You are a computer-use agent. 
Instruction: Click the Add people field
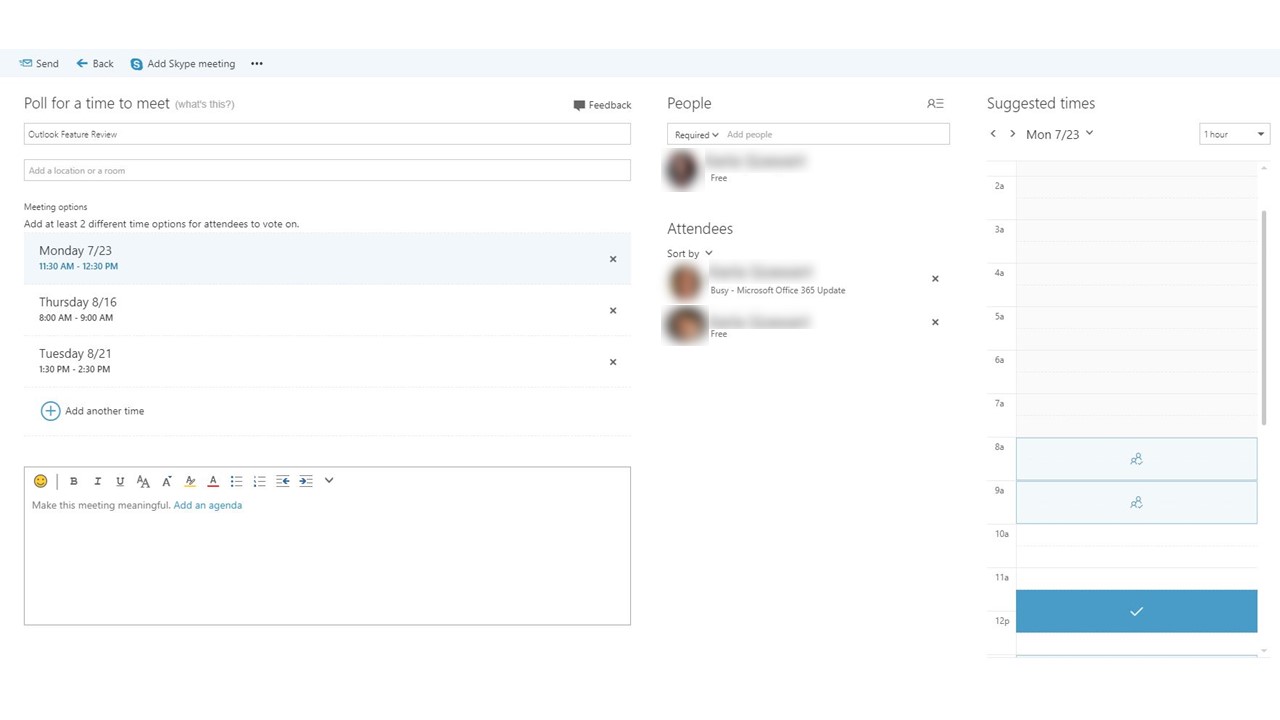pyautogui.click(x=835, y=134)
